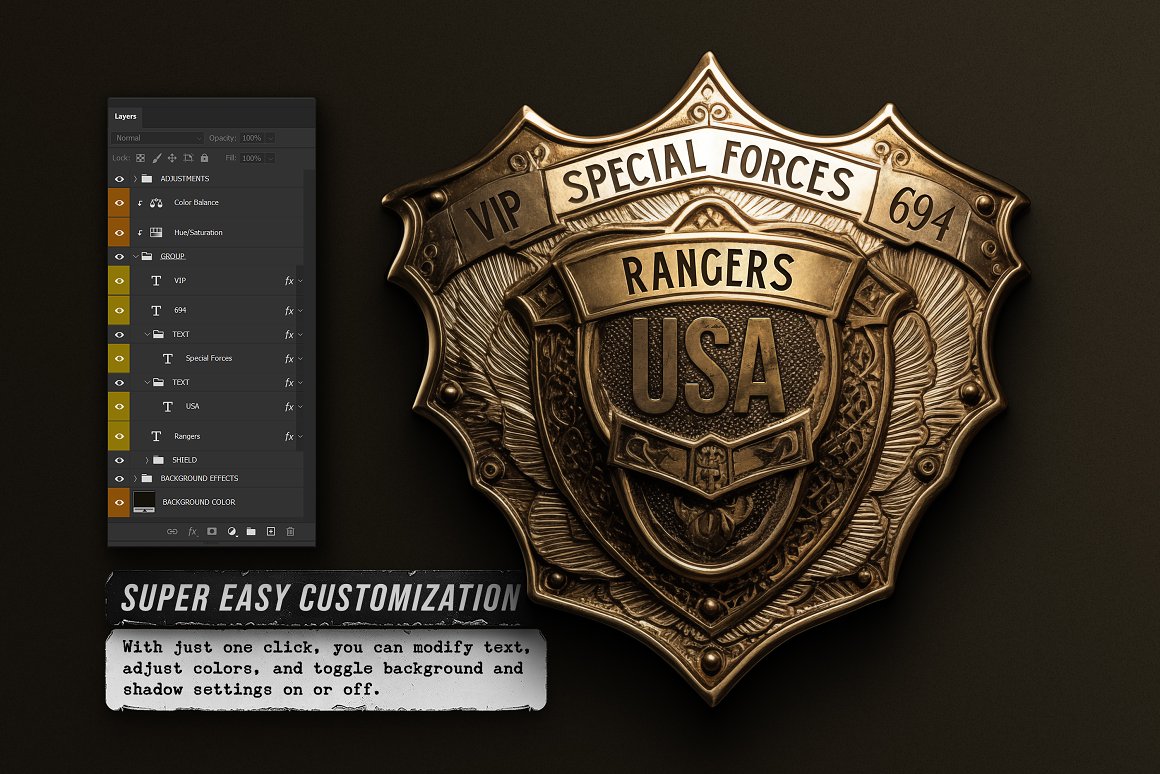Expand the ADJUSTMENTS layer group
The image size is (1160, 774).
click(x=134, y=179)
